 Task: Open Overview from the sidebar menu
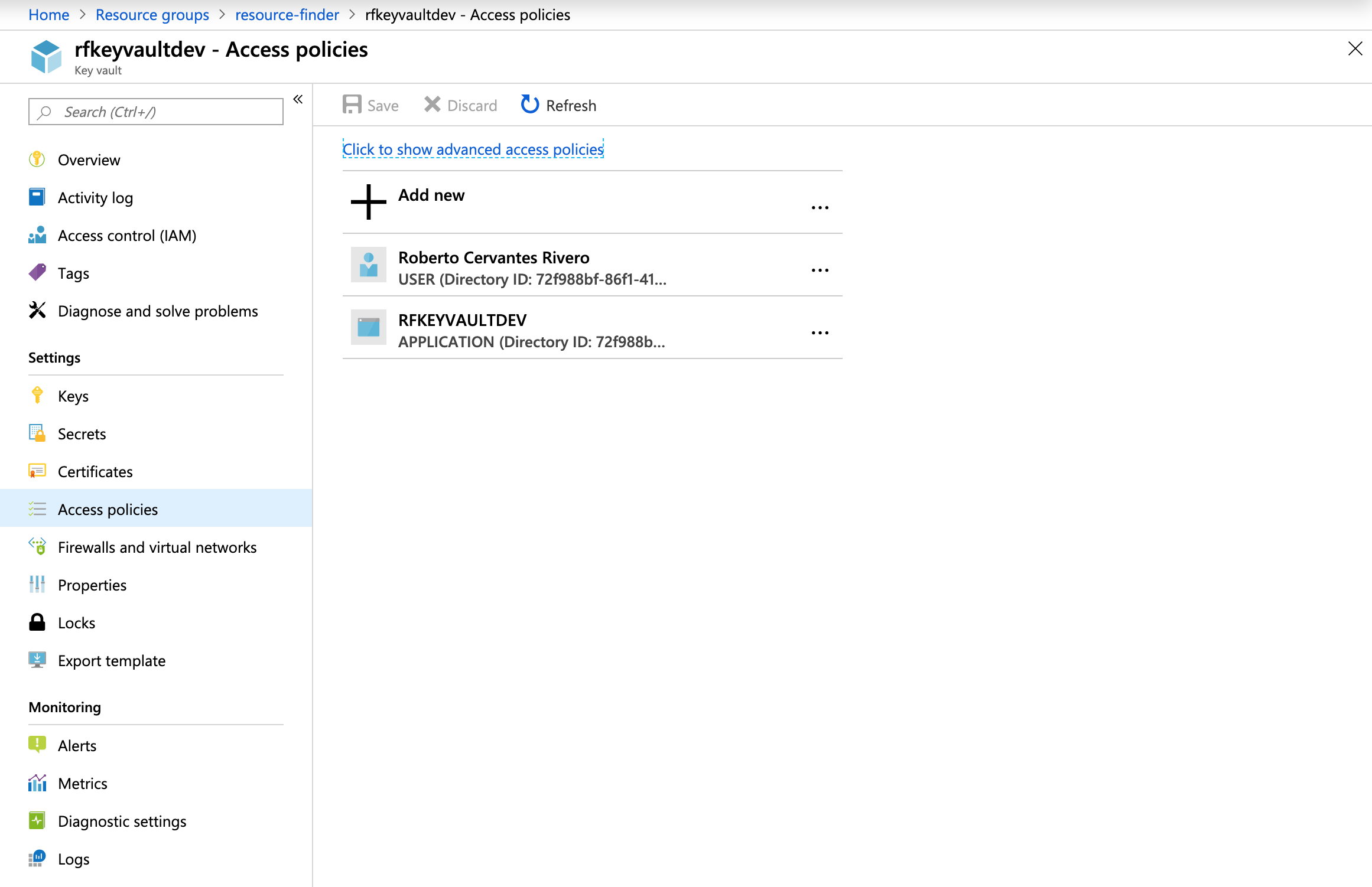89,159
